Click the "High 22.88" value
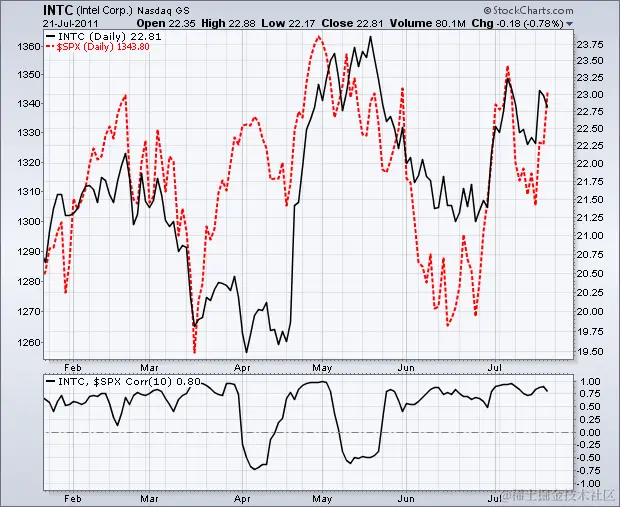The width and height of the screenshot is (620, 507). click(x=228, y=24)
